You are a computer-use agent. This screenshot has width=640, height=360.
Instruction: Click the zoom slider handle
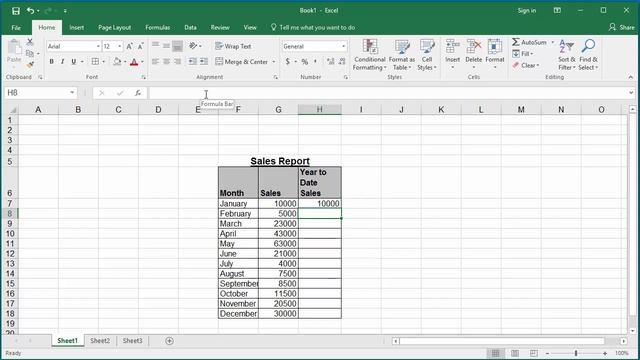[576, 353]
